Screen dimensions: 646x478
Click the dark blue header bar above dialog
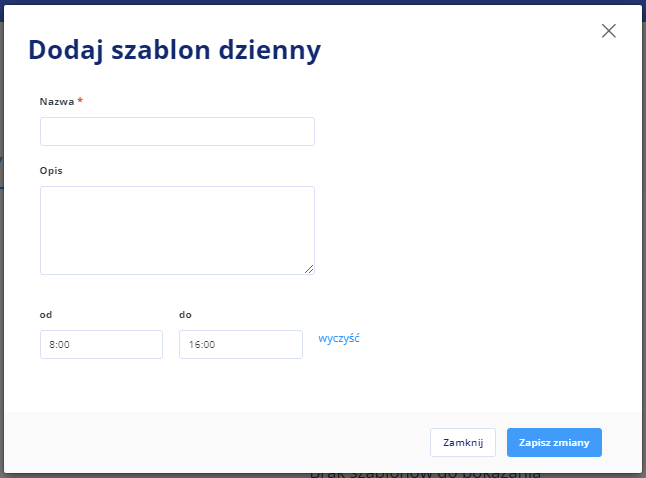click(323, 2)
